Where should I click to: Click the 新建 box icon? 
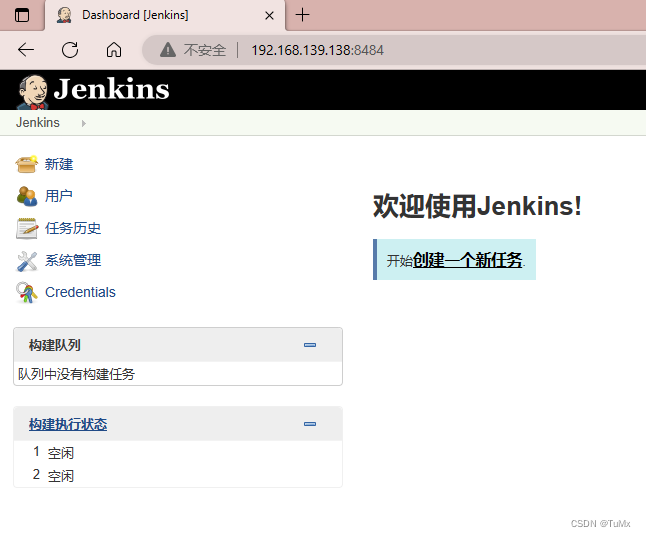tap(26, 164)
